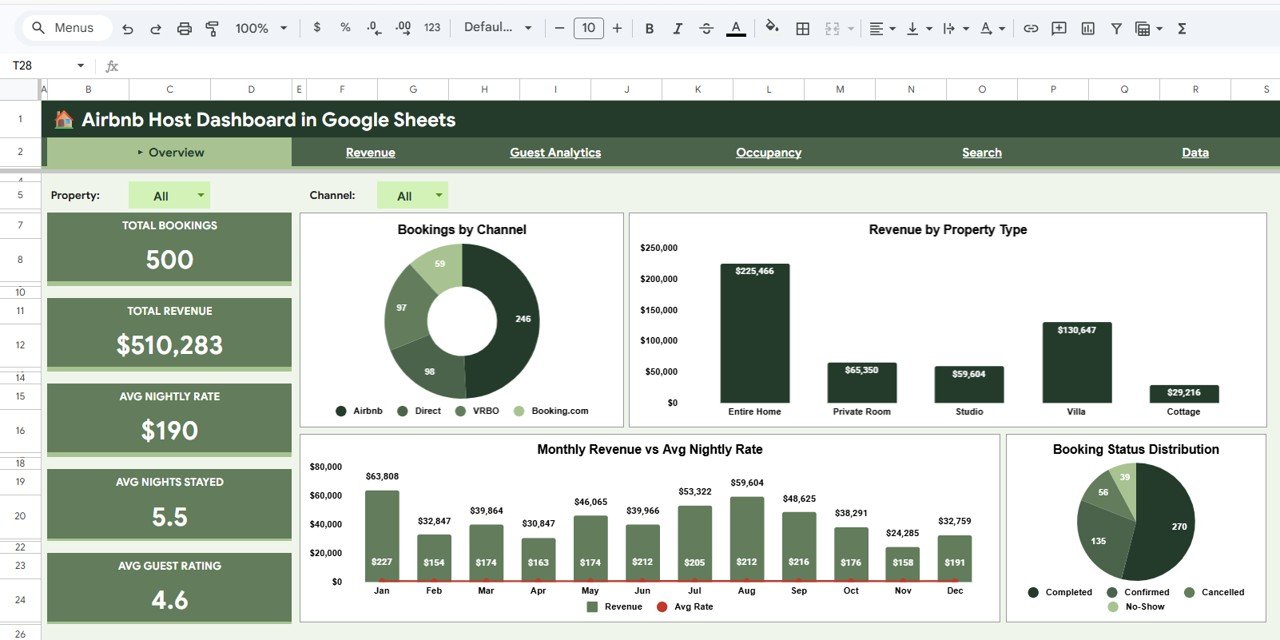
Task: Insert a comment
Action: pos(1059,27)
